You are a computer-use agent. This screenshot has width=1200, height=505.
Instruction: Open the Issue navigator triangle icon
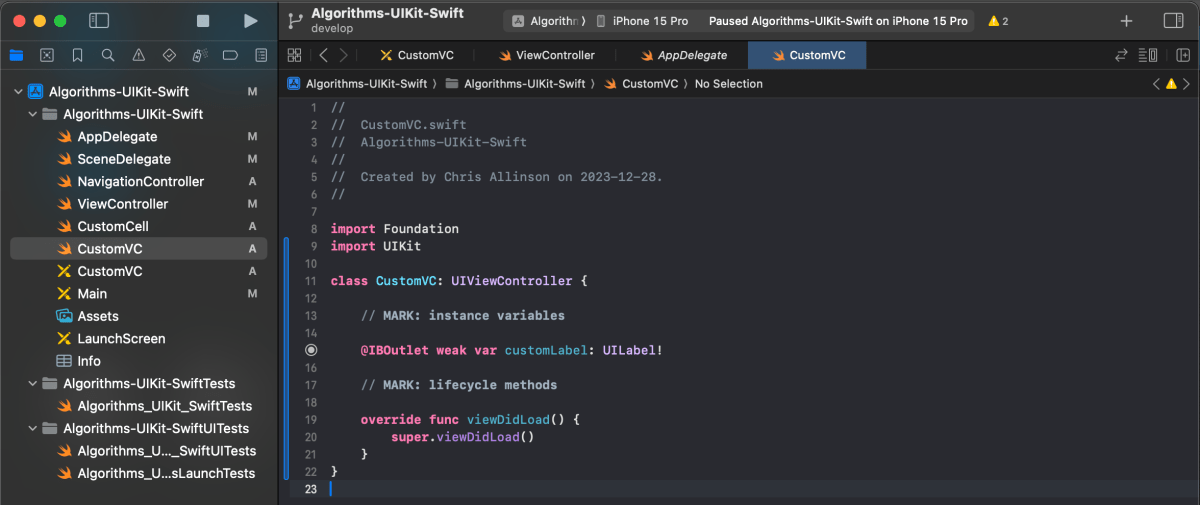138,55
